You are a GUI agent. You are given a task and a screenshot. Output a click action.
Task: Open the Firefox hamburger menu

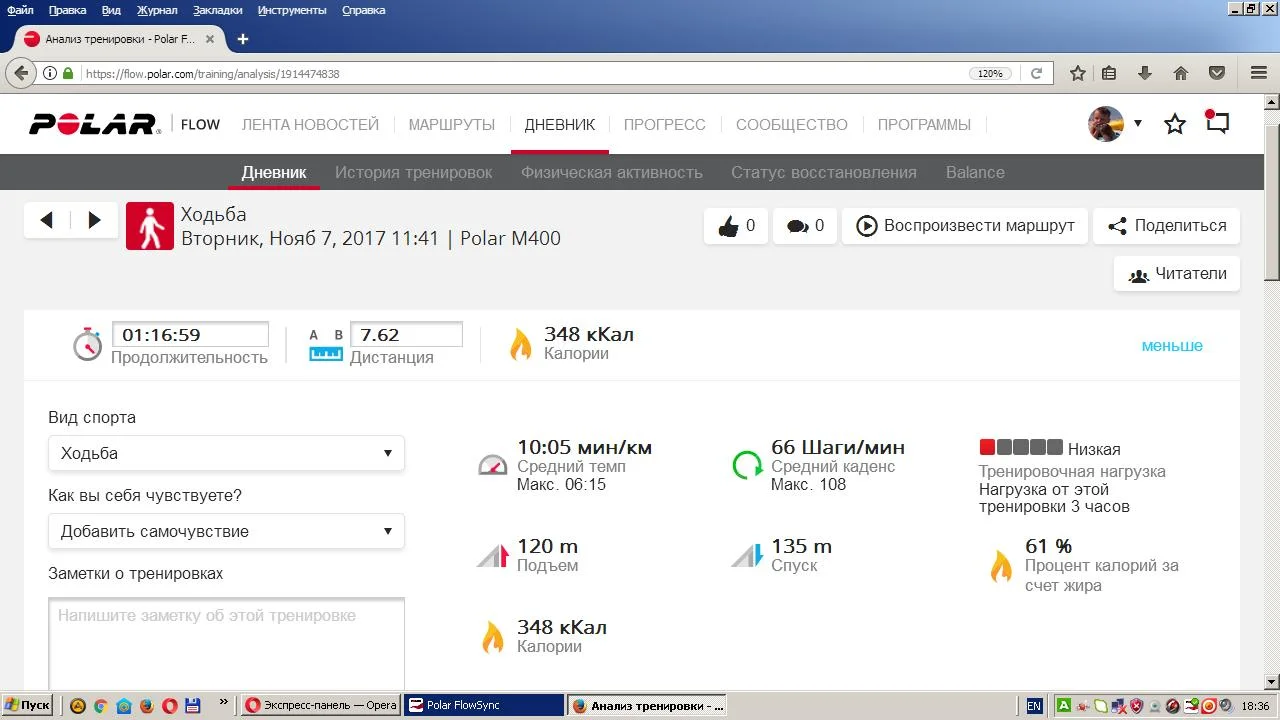[x=1259, y=73]
